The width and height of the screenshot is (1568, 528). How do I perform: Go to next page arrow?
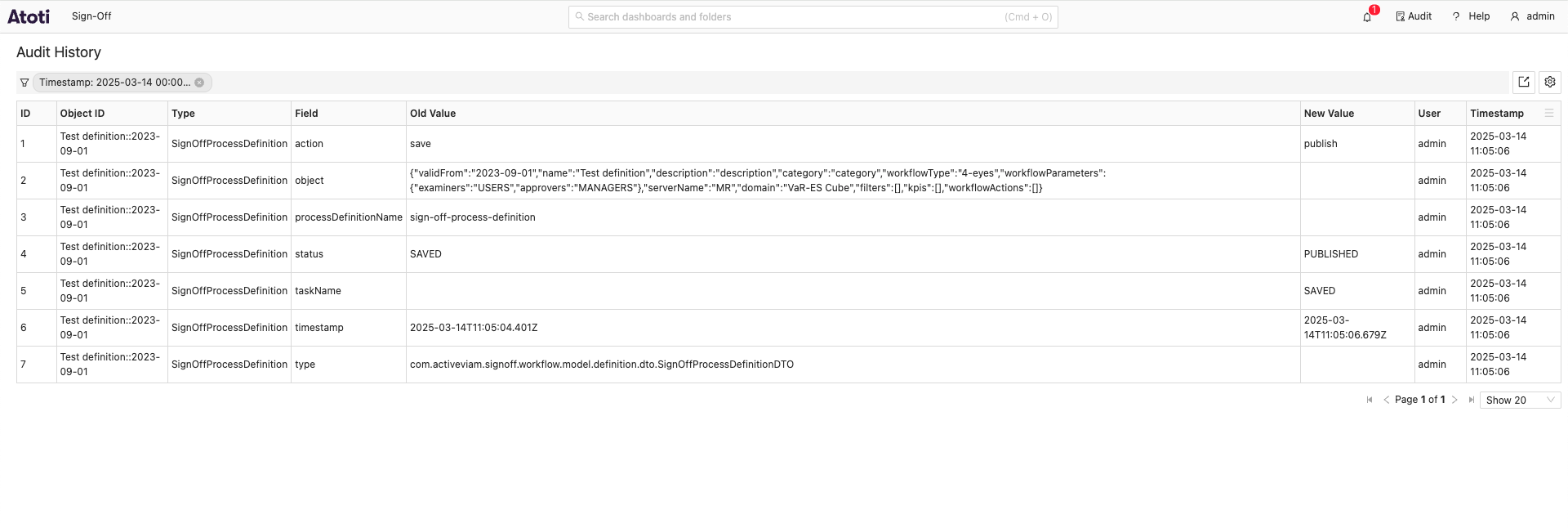click(x=1454, y=400)
